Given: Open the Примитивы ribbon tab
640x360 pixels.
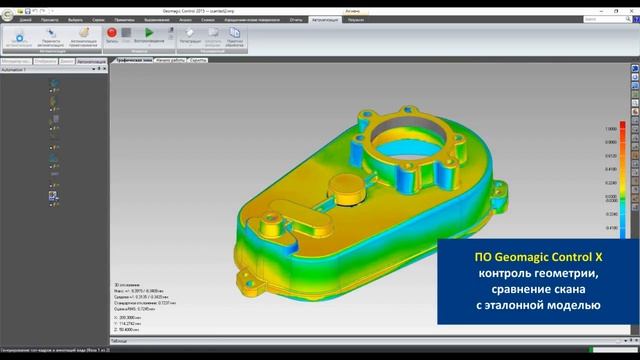Looking at the screenshot, I should point(124,20).
